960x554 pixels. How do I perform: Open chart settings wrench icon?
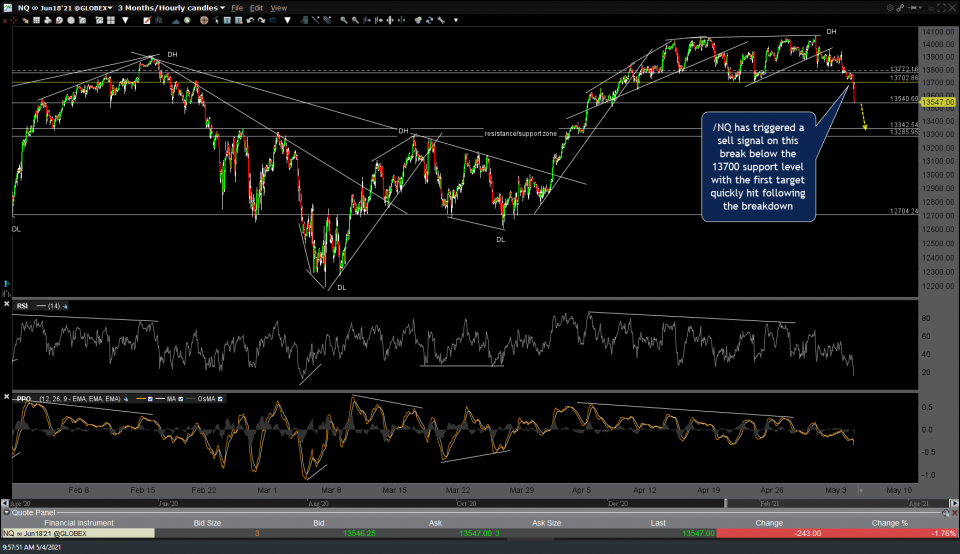pos(441,20)
